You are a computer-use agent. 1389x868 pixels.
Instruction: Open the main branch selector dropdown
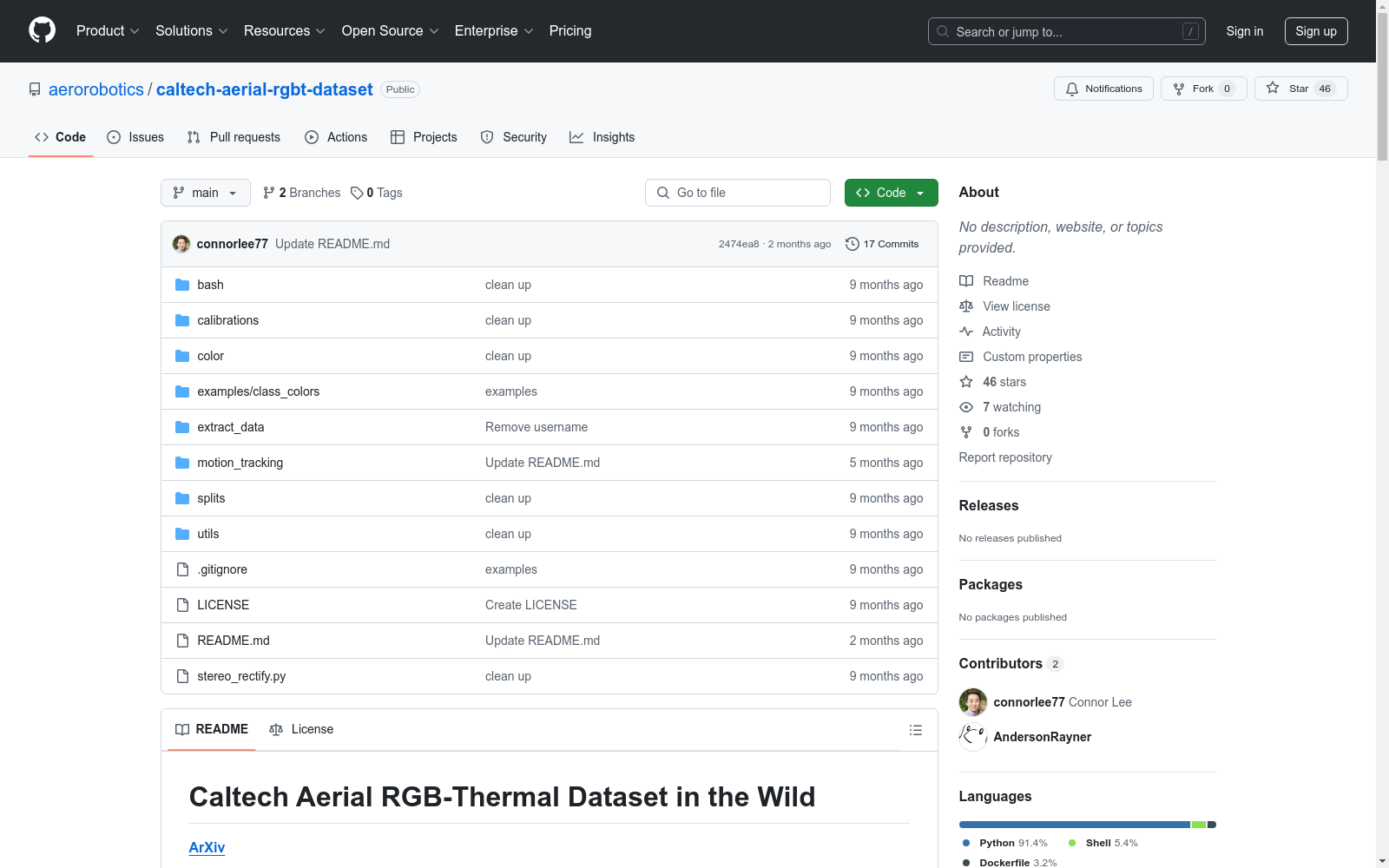206,193
